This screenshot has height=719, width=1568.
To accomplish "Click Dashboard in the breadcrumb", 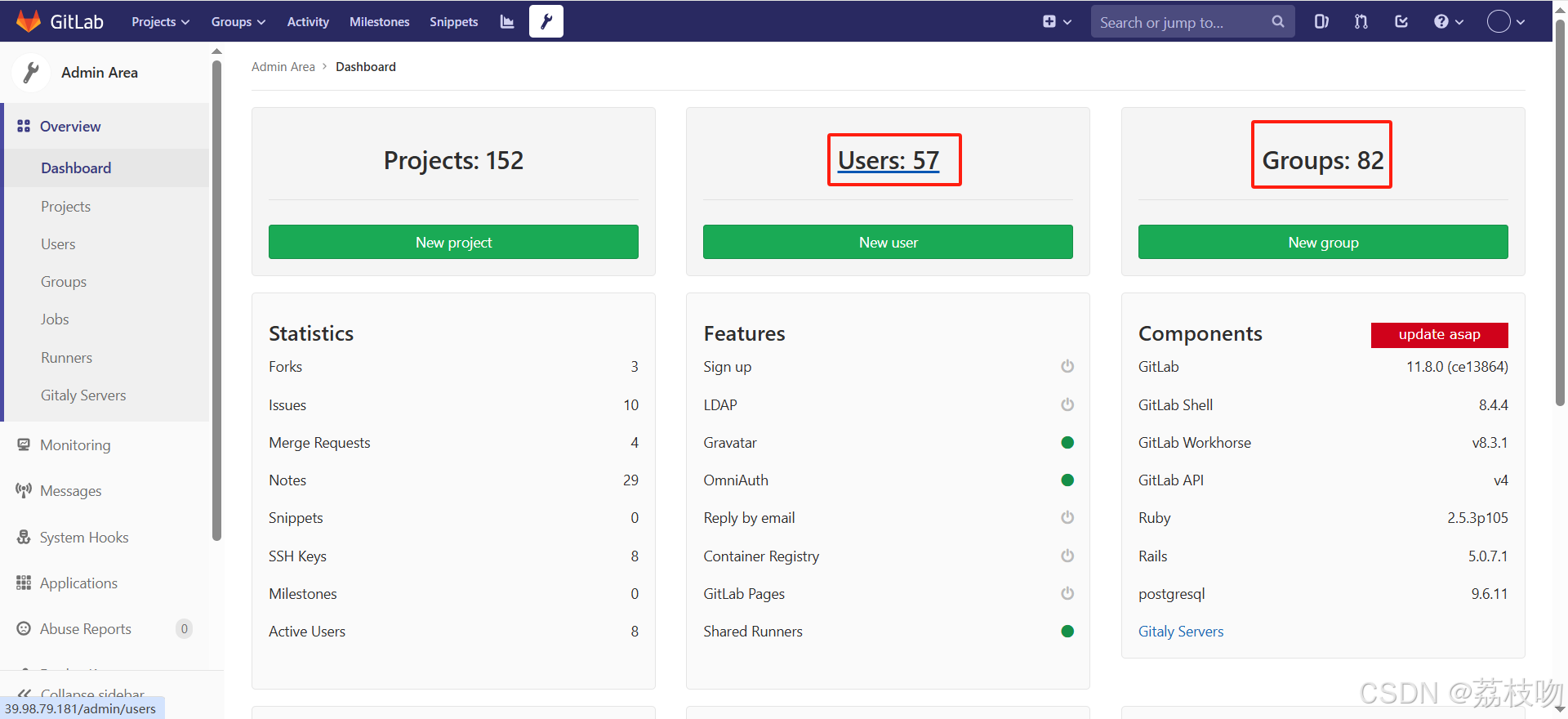I will (366, 67).
